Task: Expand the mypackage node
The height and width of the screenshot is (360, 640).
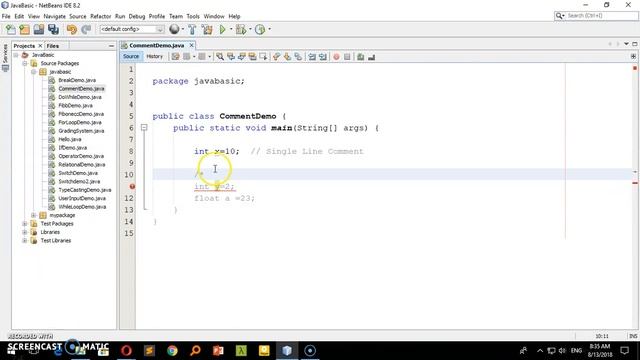Action: (x=34, y=215)
